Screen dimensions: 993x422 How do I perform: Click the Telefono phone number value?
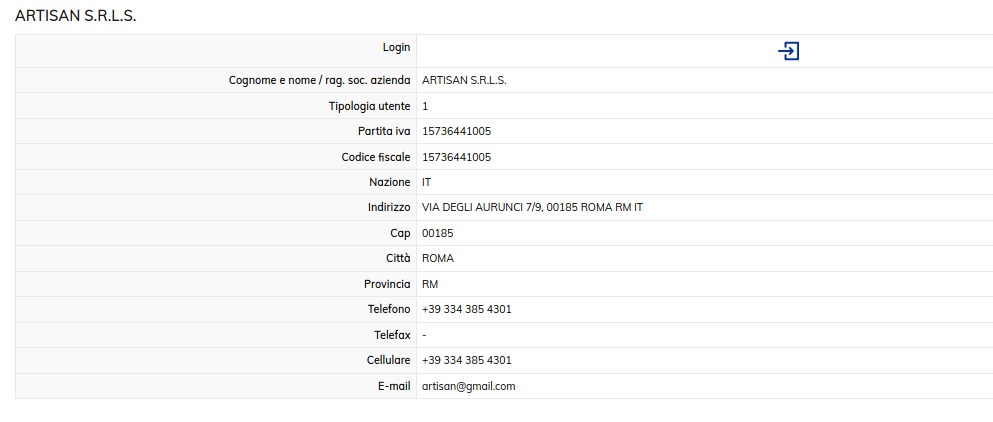point(466,309)
